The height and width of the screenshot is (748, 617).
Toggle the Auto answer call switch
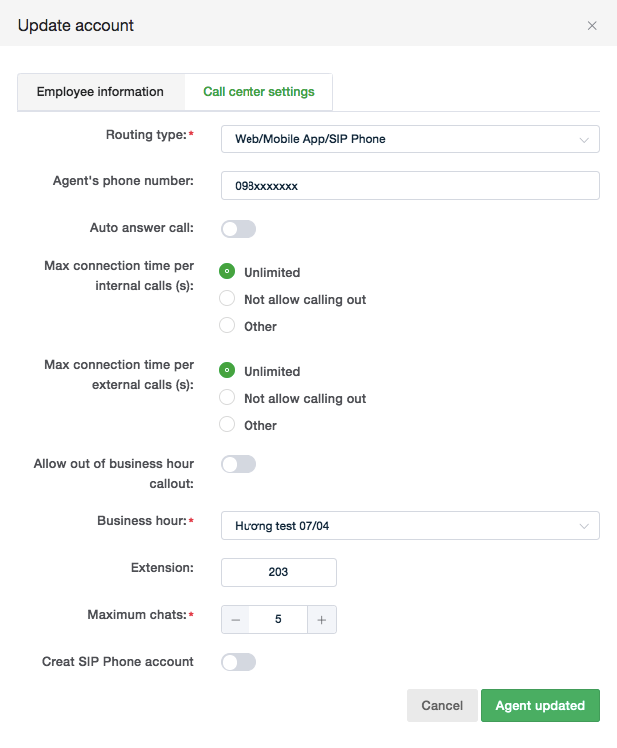[238, 229]
